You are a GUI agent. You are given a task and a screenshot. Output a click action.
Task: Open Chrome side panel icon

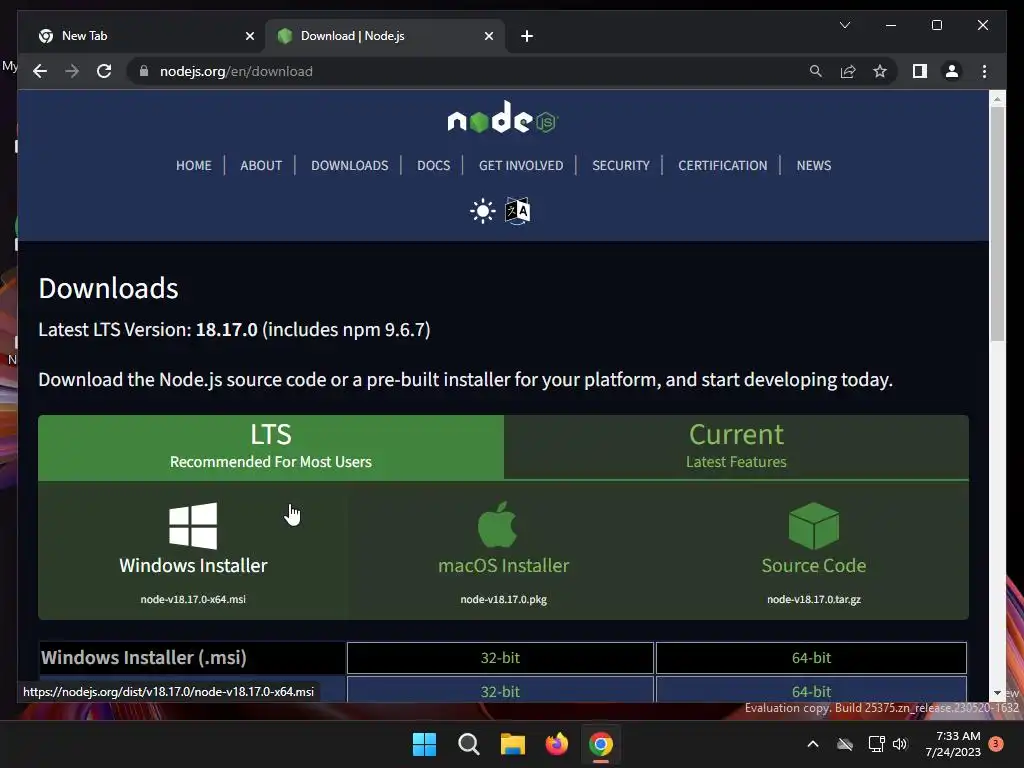[x=920, y=71]
